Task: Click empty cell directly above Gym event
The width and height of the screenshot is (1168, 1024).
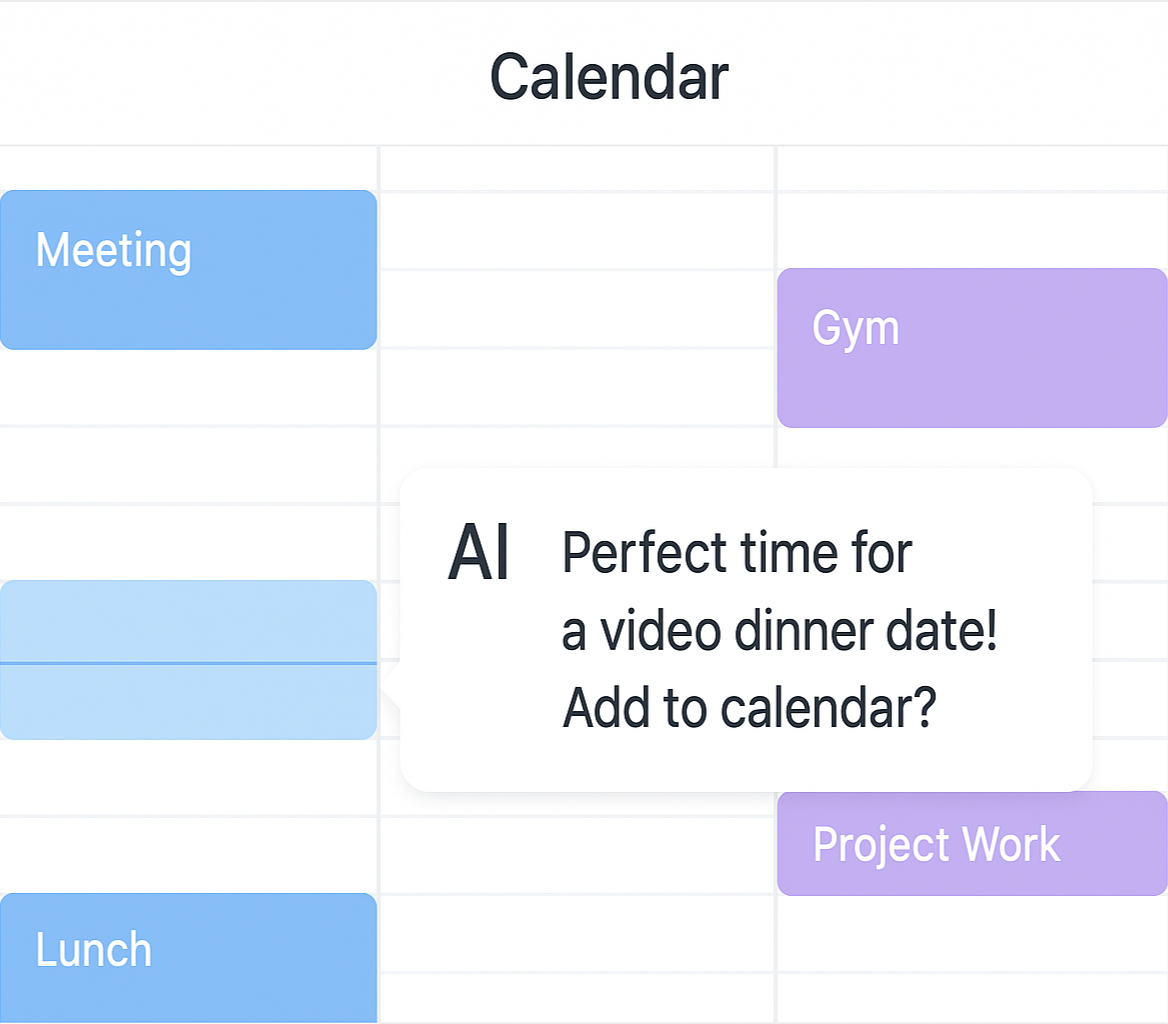Action: (x=972, y=231)
